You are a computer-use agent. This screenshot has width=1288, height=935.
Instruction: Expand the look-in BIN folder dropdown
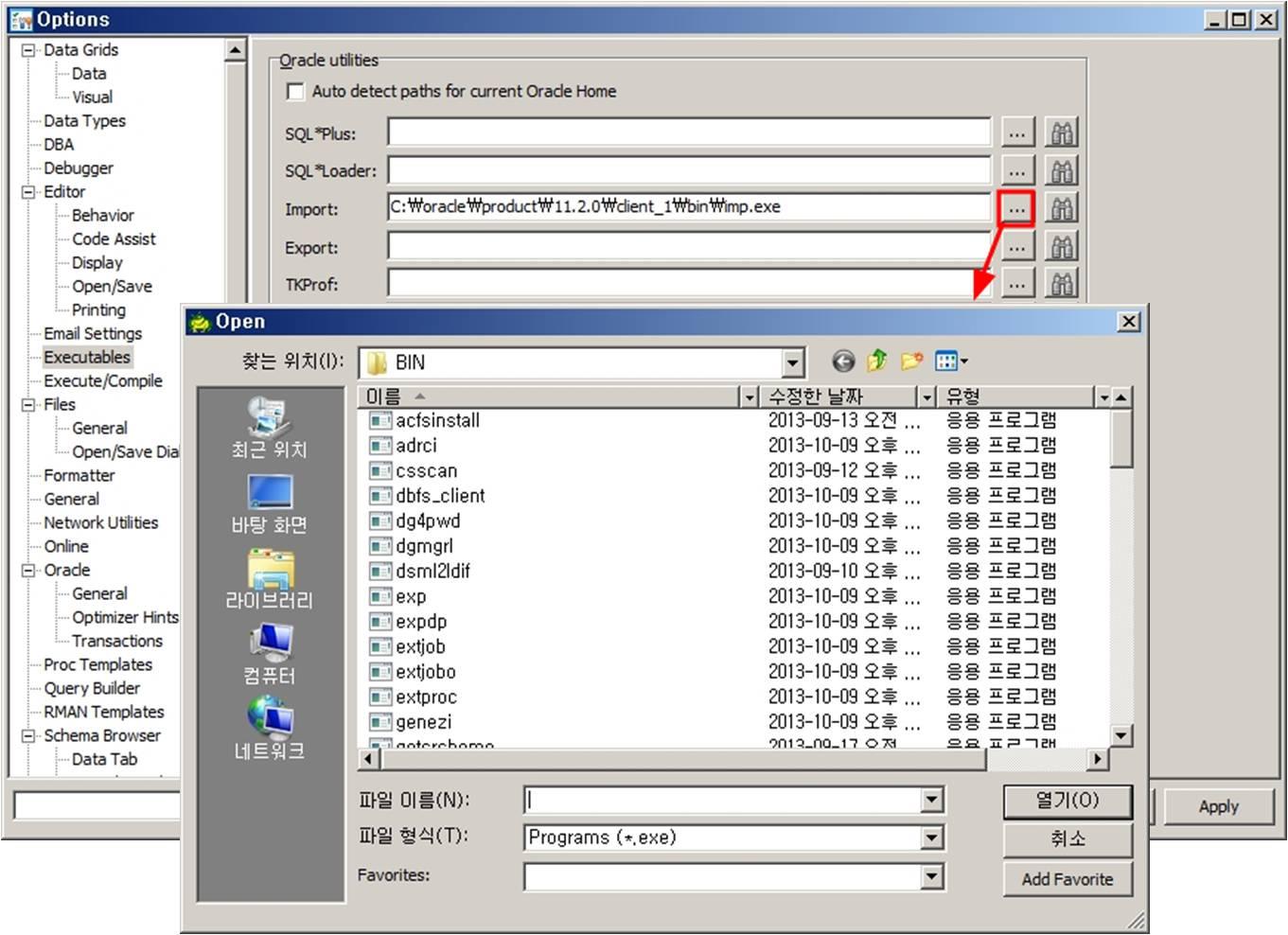point(793,362)
